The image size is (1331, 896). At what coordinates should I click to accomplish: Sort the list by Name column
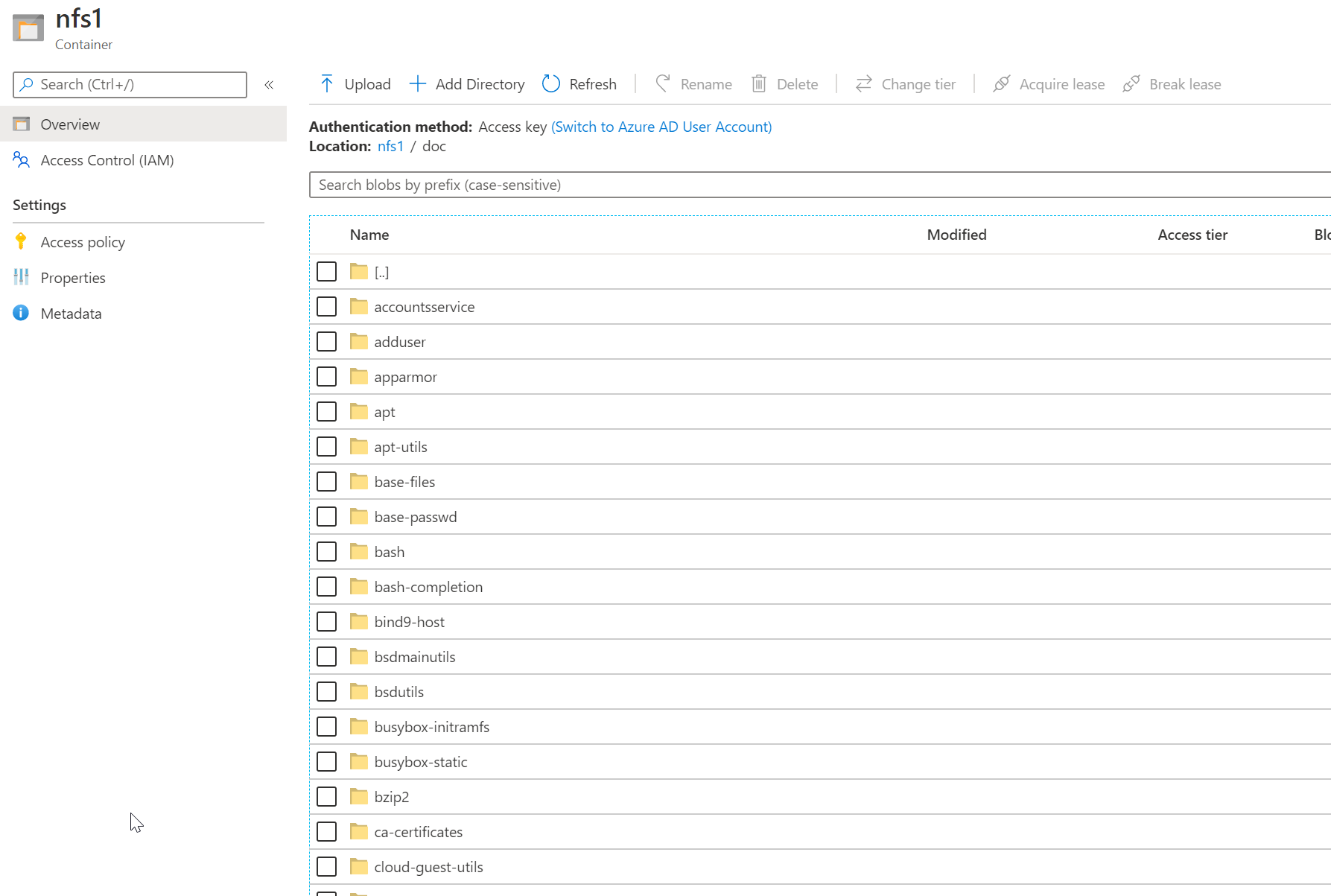[x=369, y=235]
